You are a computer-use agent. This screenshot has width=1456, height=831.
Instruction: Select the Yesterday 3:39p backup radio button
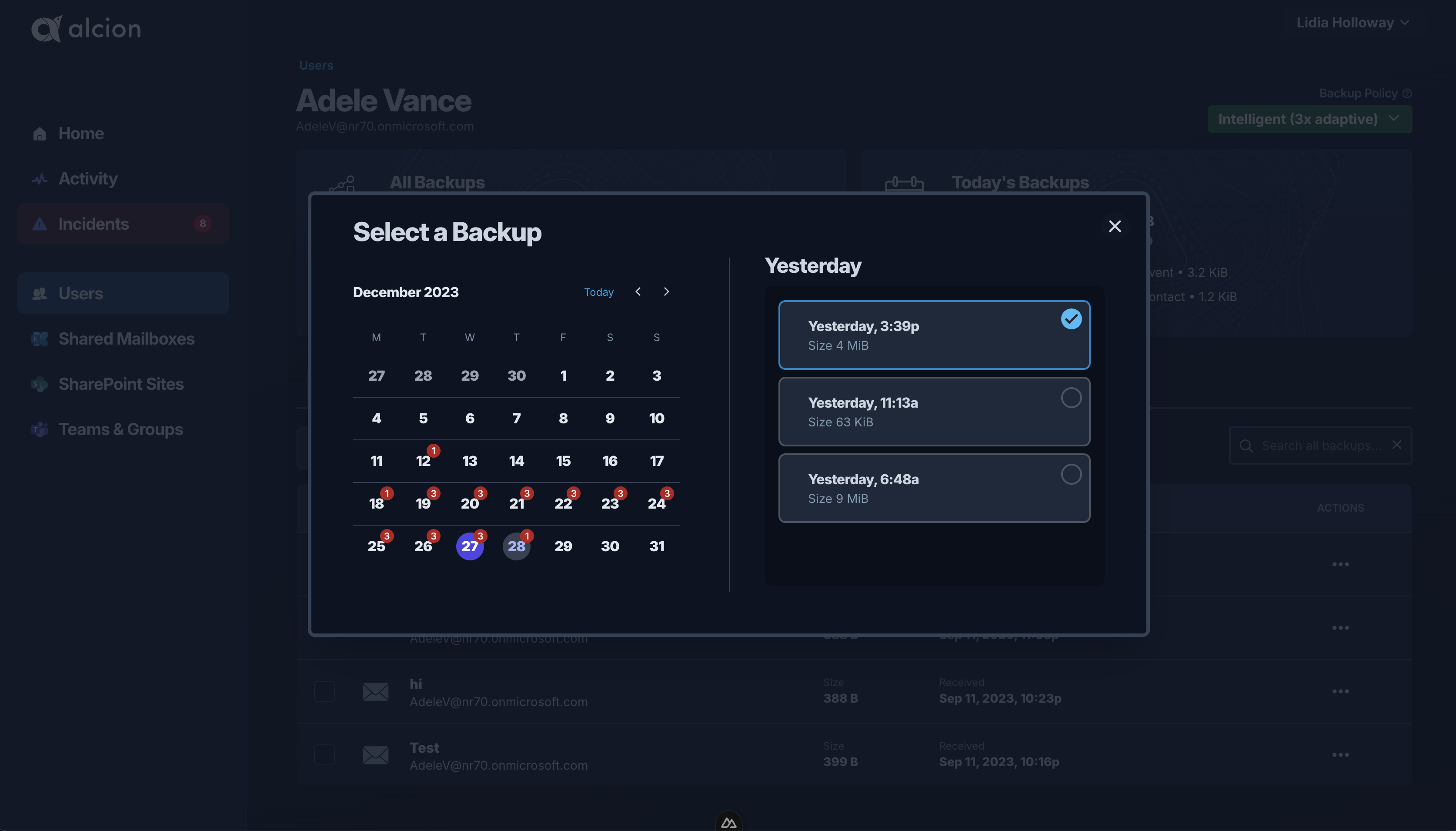coord(1071,320)
